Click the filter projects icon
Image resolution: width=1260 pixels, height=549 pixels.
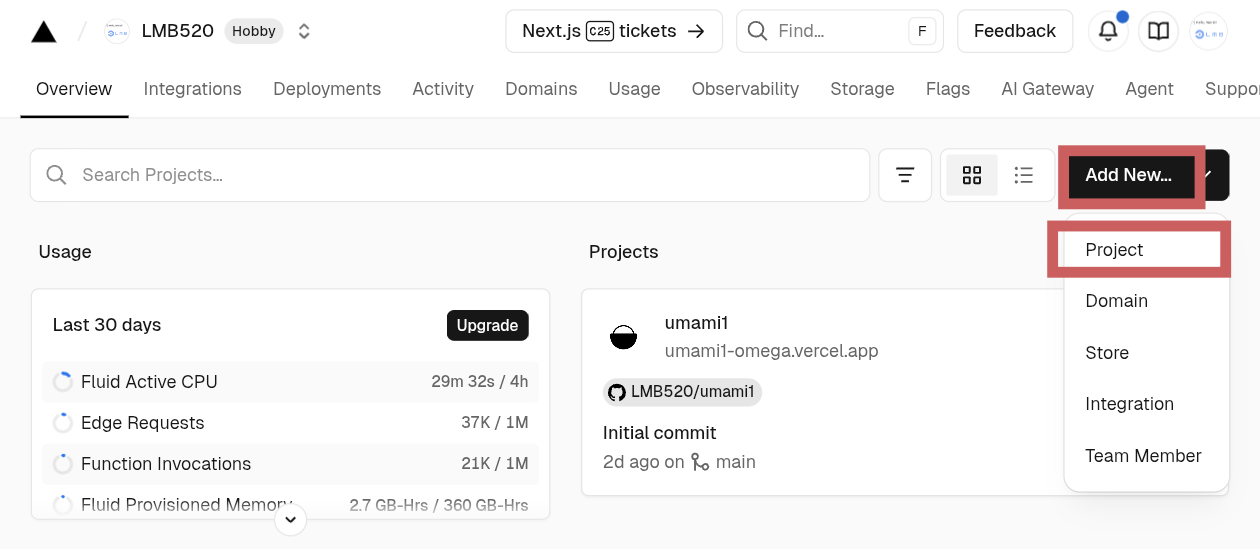(x=905, y=176)
